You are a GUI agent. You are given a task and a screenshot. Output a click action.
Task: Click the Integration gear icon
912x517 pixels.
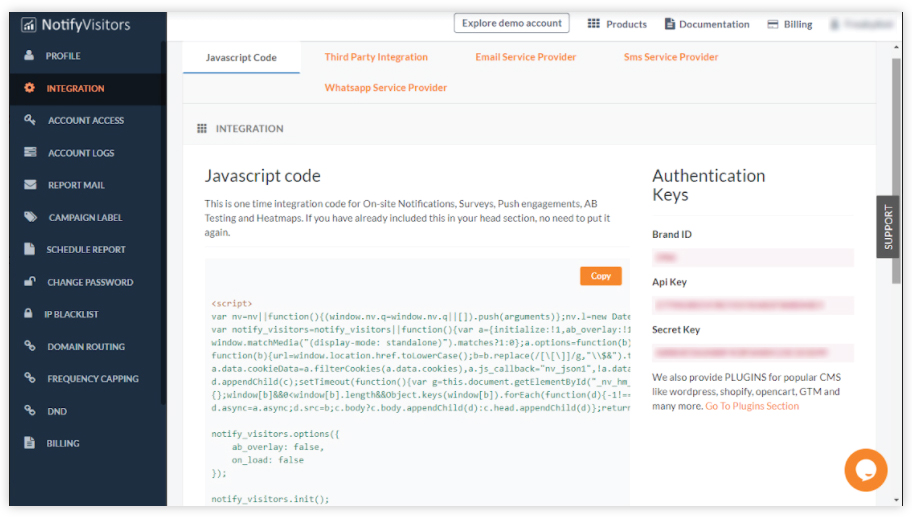point(30,88)
